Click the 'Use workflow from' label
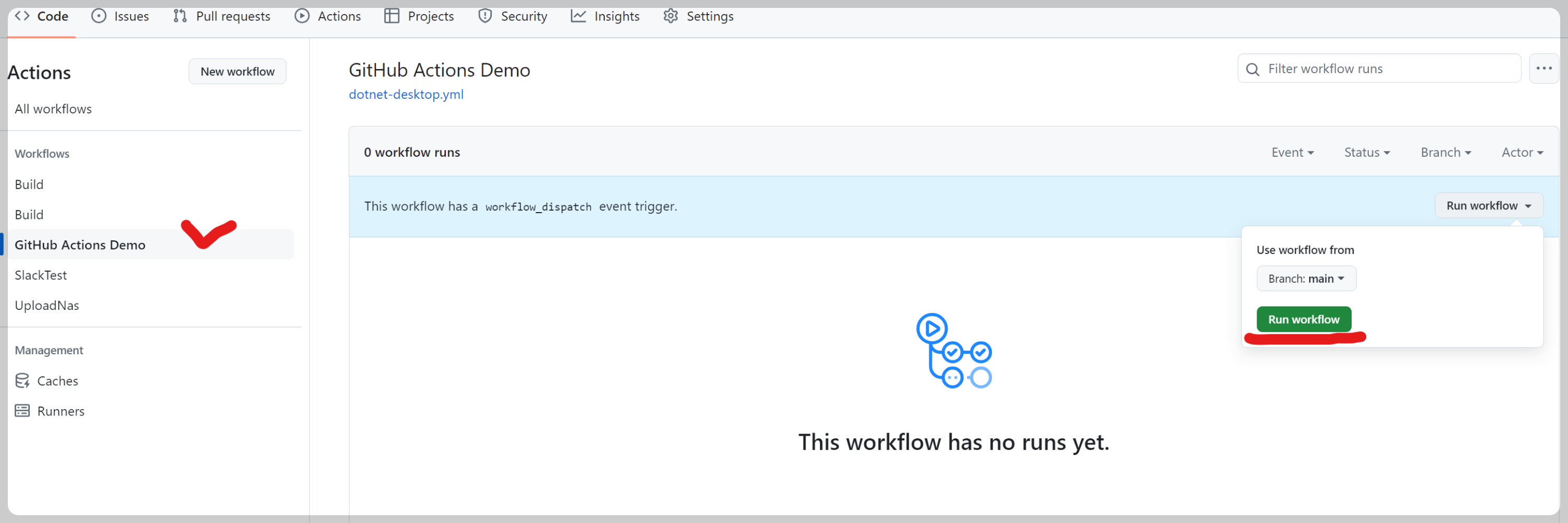This screenshot has width=1568, height=523. pyautogui.click(x=1306, y=250)
